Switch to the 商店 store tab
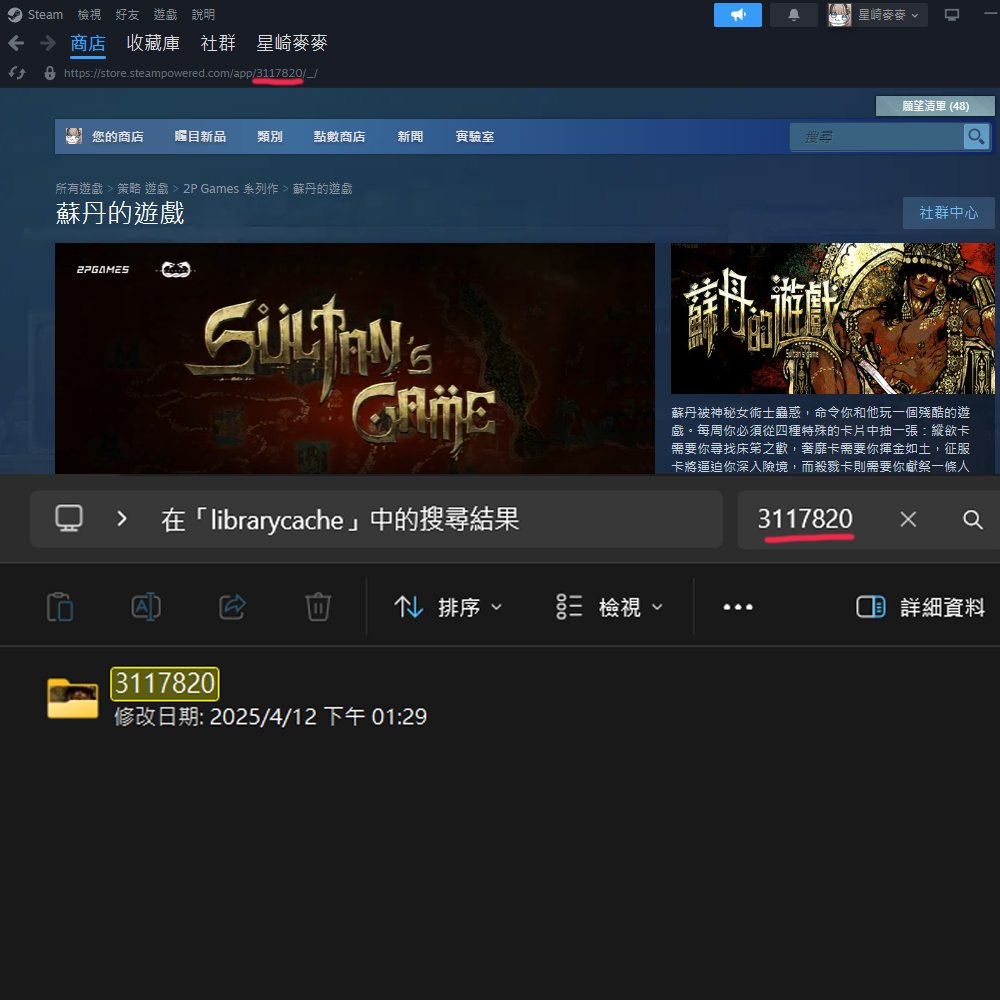This screenshot has width=1000, height=1000. click(88, 43)
